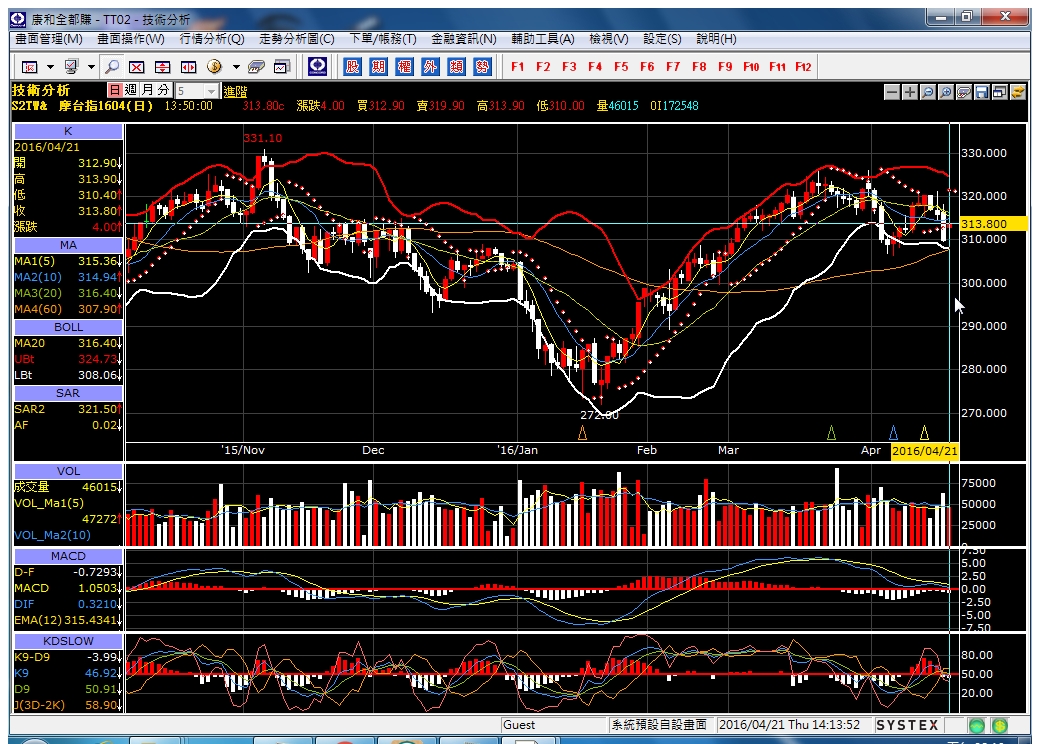1040x744 pixels.
Task: Select 分 minute chart period
Action: pyautogui.click(x=163, y=90)
